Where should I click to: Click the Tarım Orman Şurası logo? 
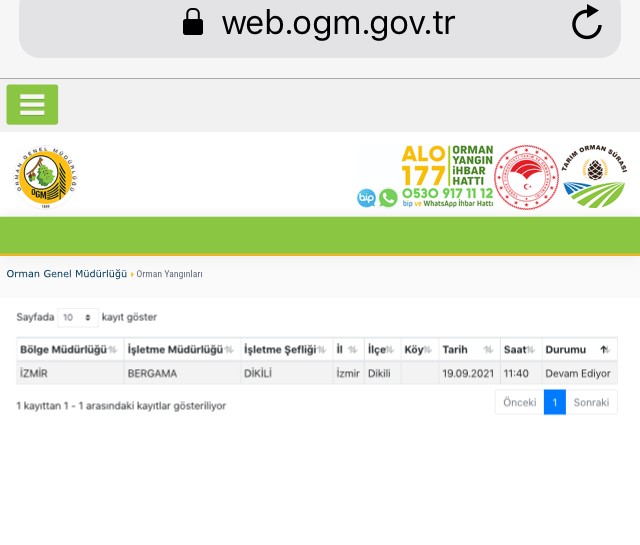click(593, 176)
